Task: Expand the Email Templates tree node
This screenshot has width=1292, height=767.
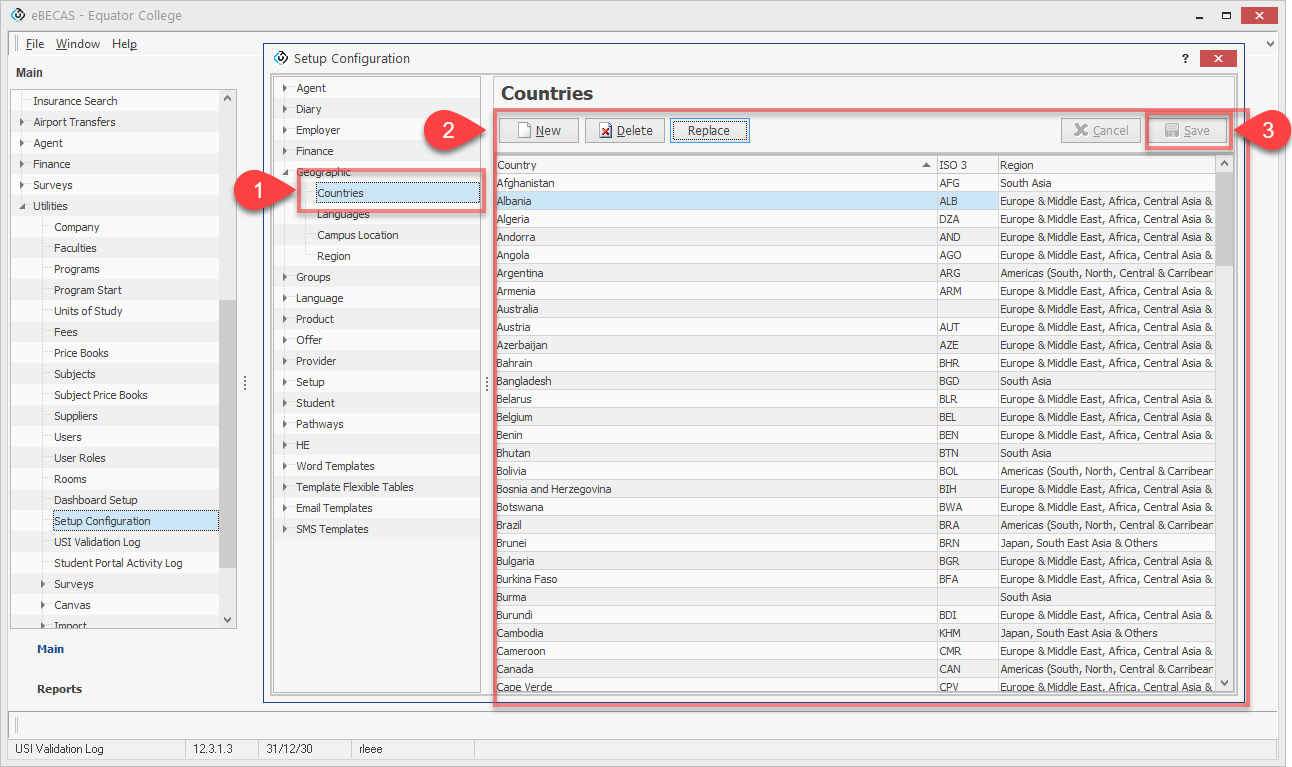Action: click(285, 509)
